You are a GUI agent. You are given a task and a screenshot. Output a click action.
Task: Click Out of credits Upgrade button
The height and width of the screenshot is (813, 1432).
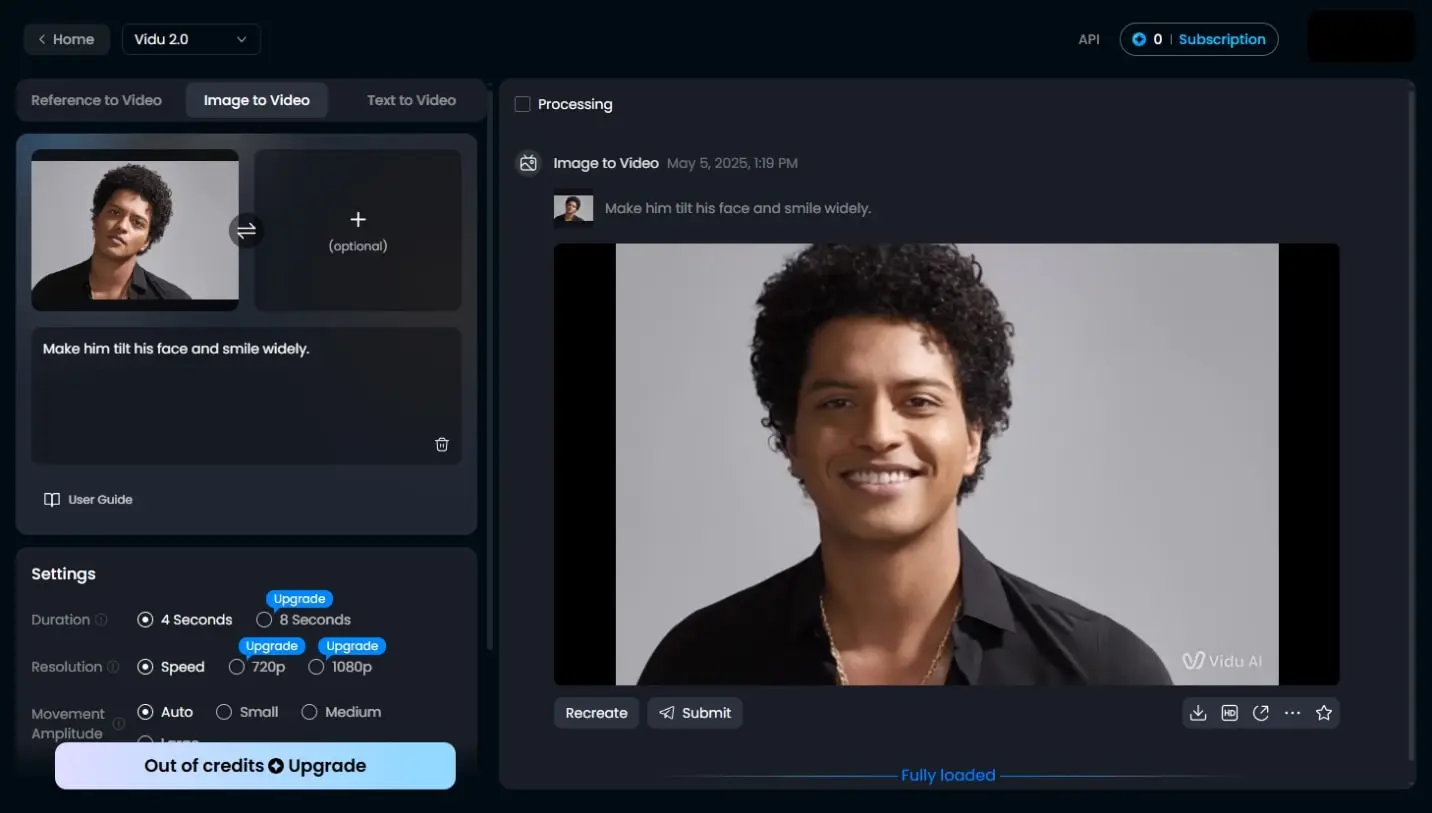coord(255,766)
